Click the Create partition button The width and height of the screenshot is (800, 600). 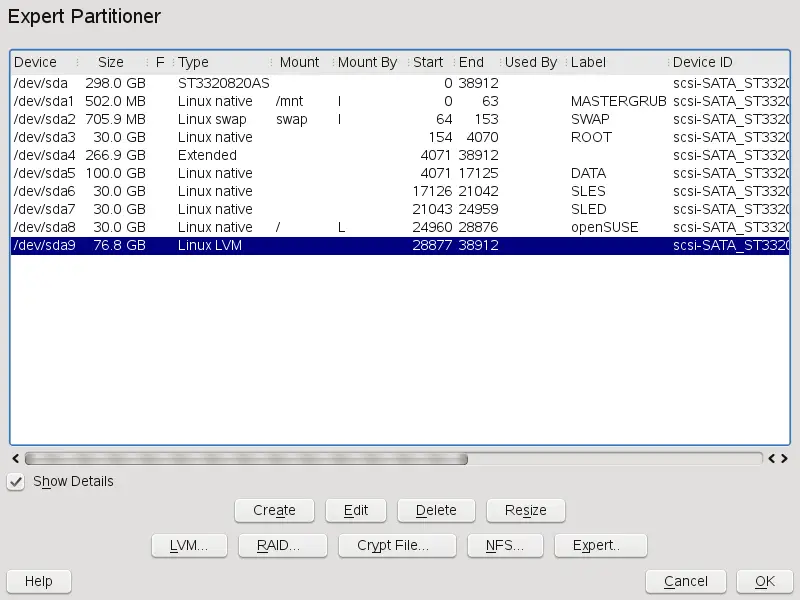point(274,510)
